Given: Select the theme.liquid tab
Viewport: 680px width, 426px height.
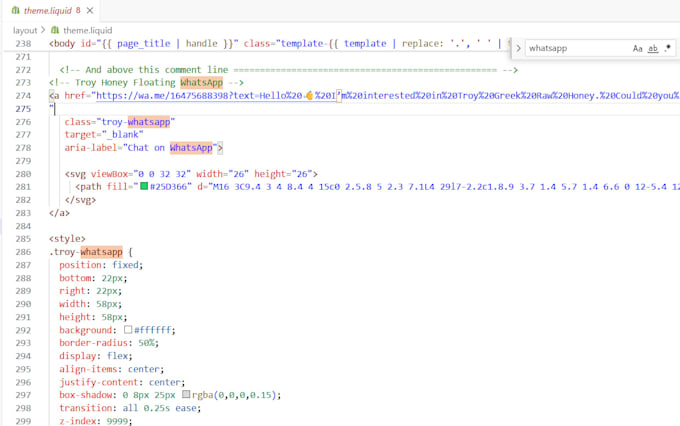Looking at the screenshot, I should pos(52,10).
